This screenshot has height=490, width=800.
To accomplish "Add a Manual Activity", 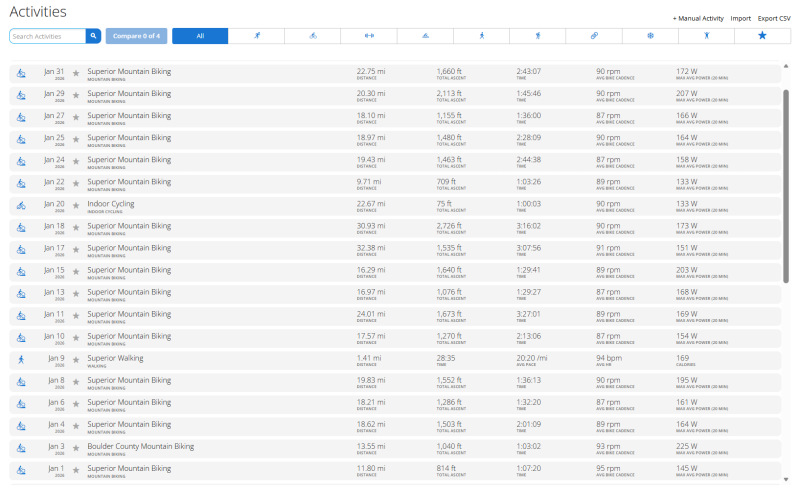I will tap(698, 18).
